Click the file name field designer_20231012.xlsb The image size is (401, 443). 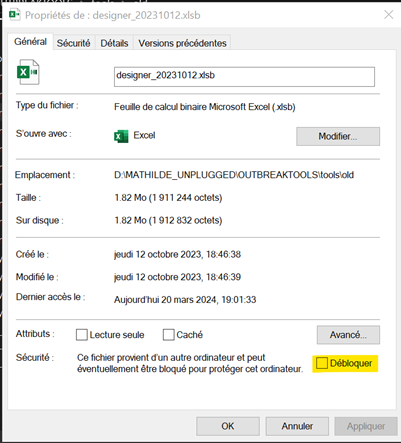[244, 77]
